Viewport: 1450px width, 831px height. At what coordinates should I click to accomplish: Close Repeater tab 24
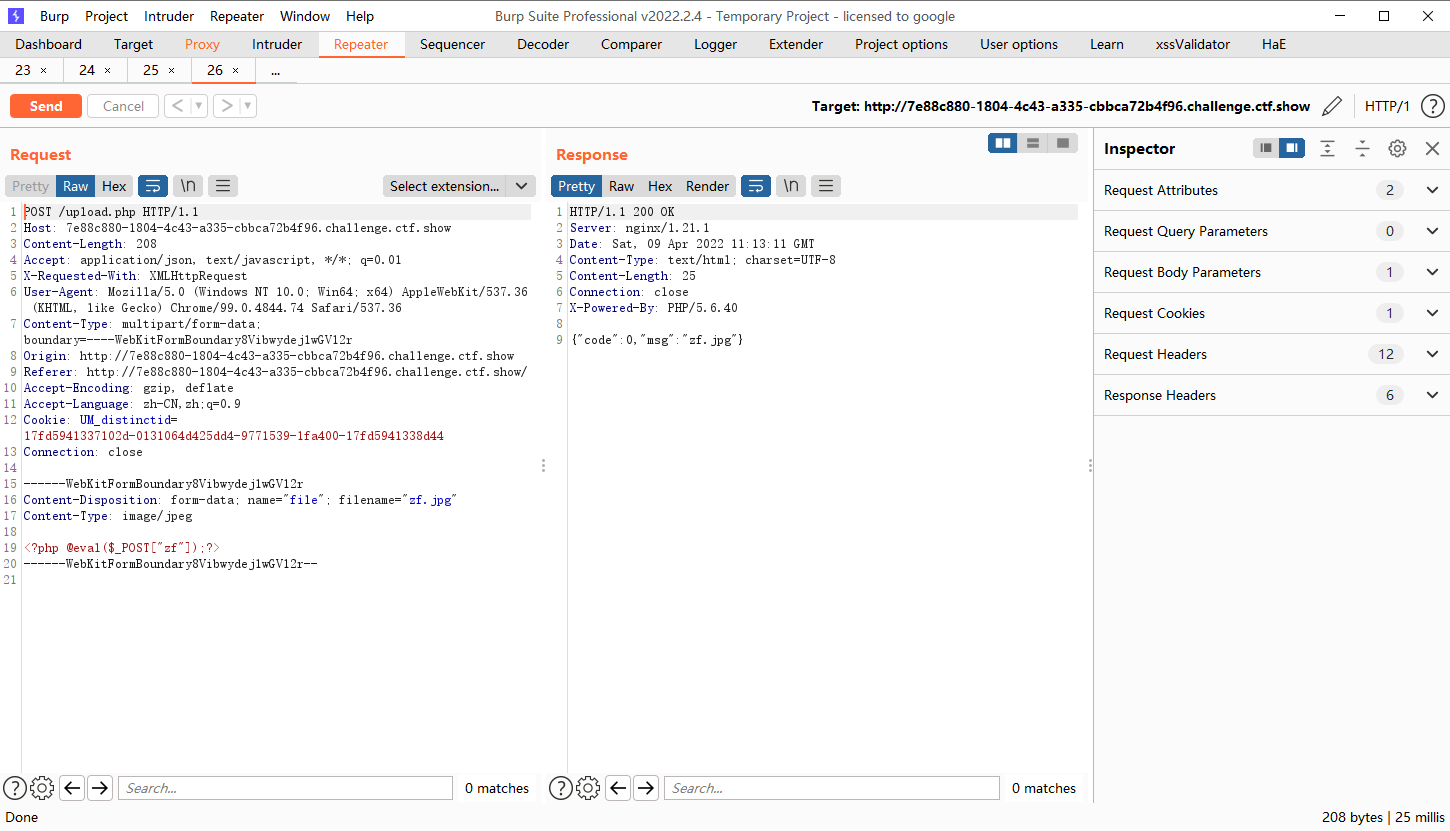click(x=107, y=71)
